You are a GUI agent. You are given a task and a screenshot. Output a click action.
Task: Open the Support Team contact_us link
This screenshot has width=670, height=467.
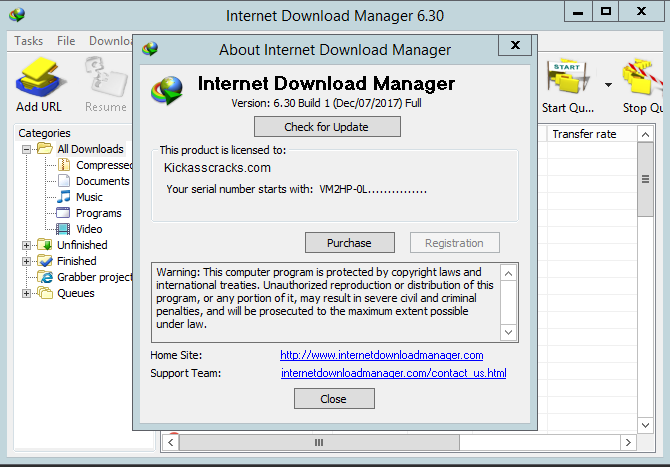[x=394, y=373]
